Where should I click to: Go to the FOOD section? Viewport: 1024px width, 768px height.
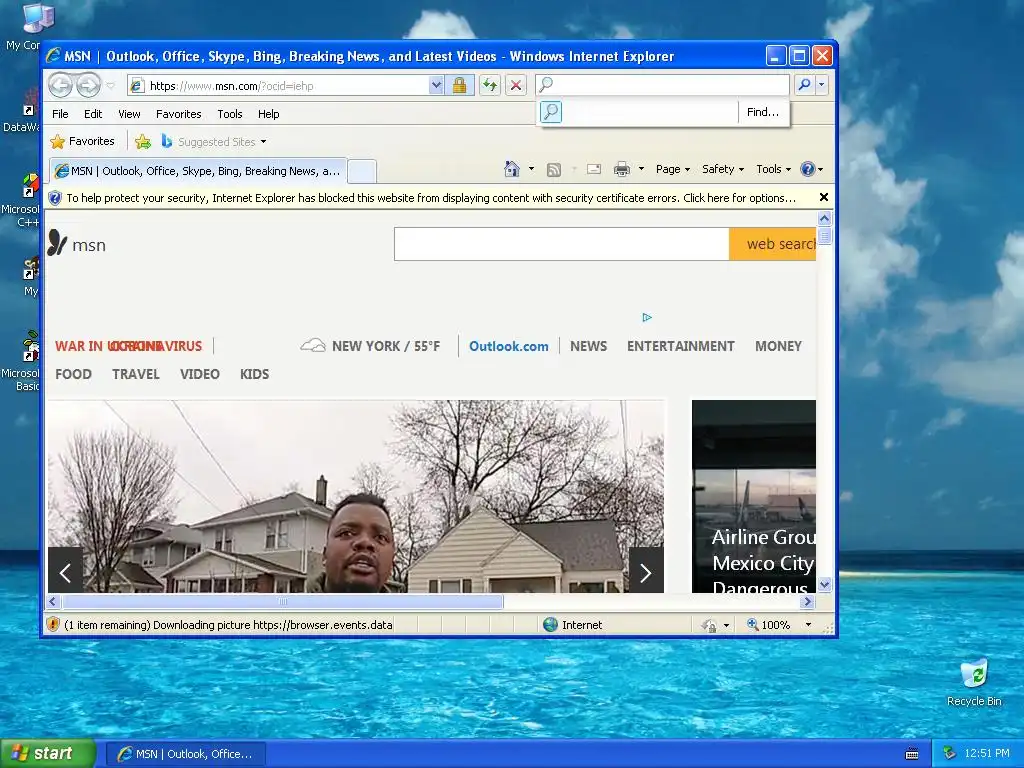click(73, 374)
